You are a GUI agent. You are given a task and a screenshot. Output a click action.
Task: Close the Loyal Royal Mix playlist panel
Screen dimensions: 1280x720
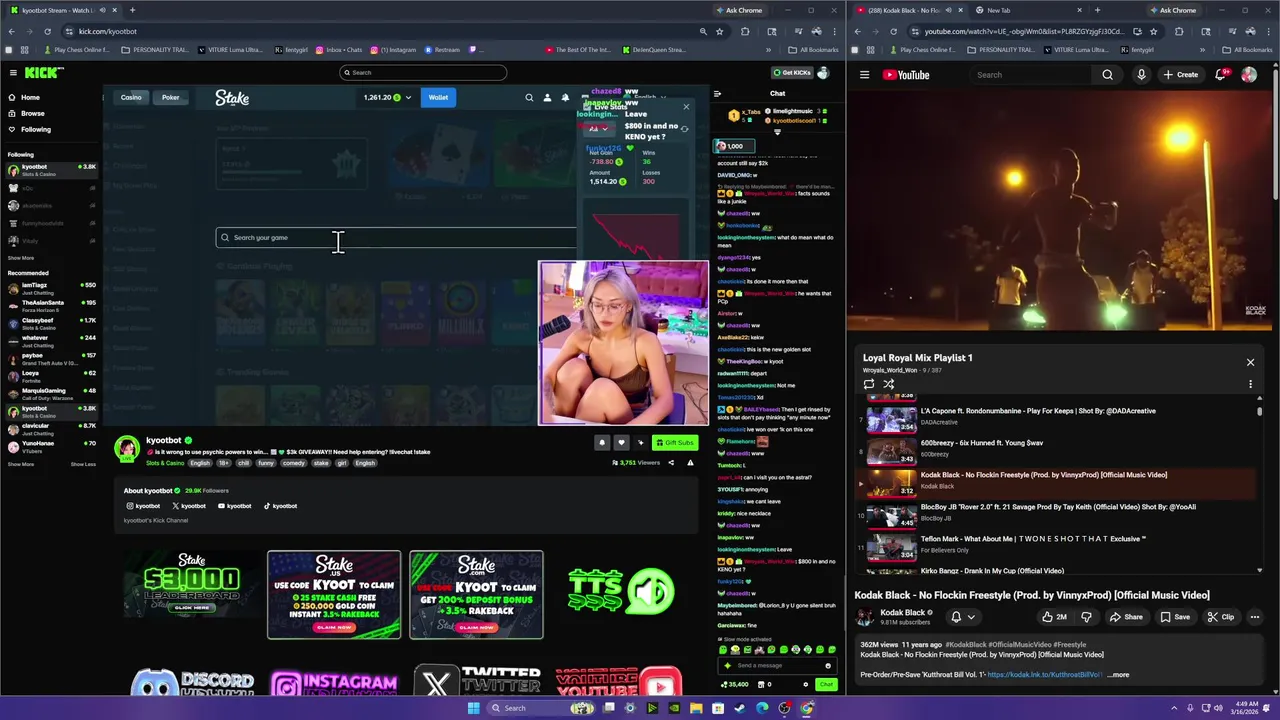point(1250,363)
